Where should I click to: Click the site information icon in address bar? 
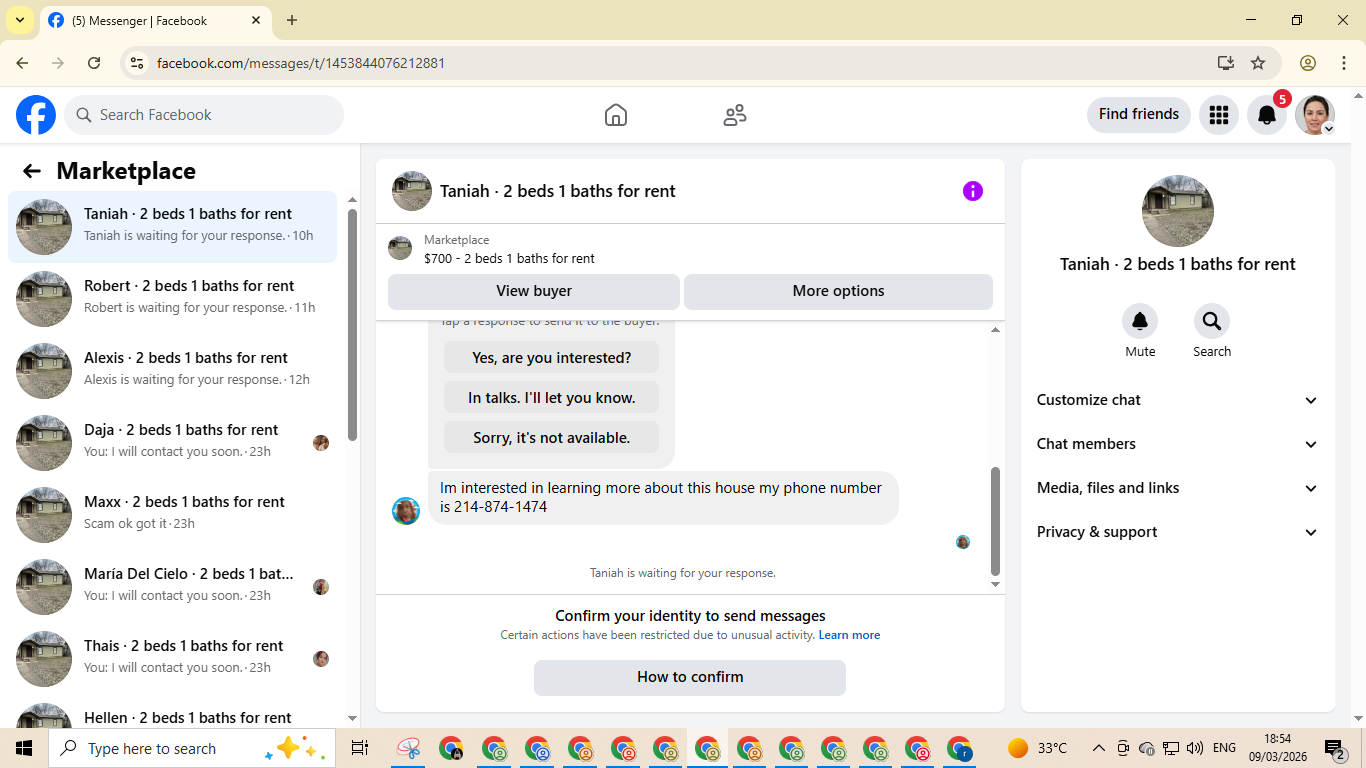point(138,63)
